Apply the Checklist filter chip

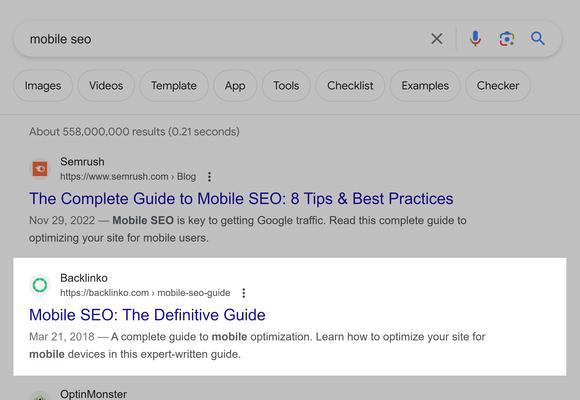tap(350, 85)
